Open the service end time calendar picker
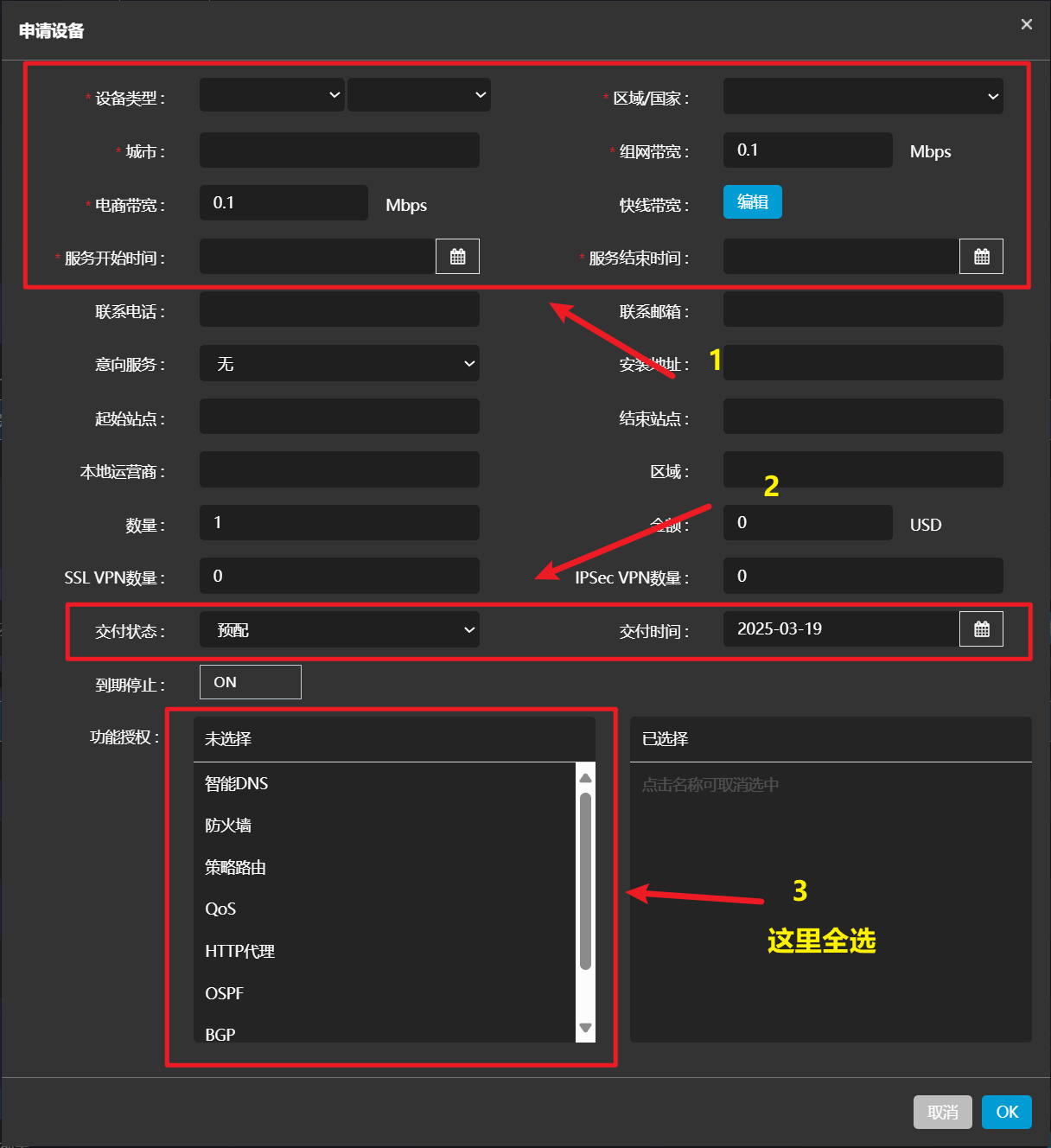Viewport: 1051px width, 1148px height. tap(981, 257)
